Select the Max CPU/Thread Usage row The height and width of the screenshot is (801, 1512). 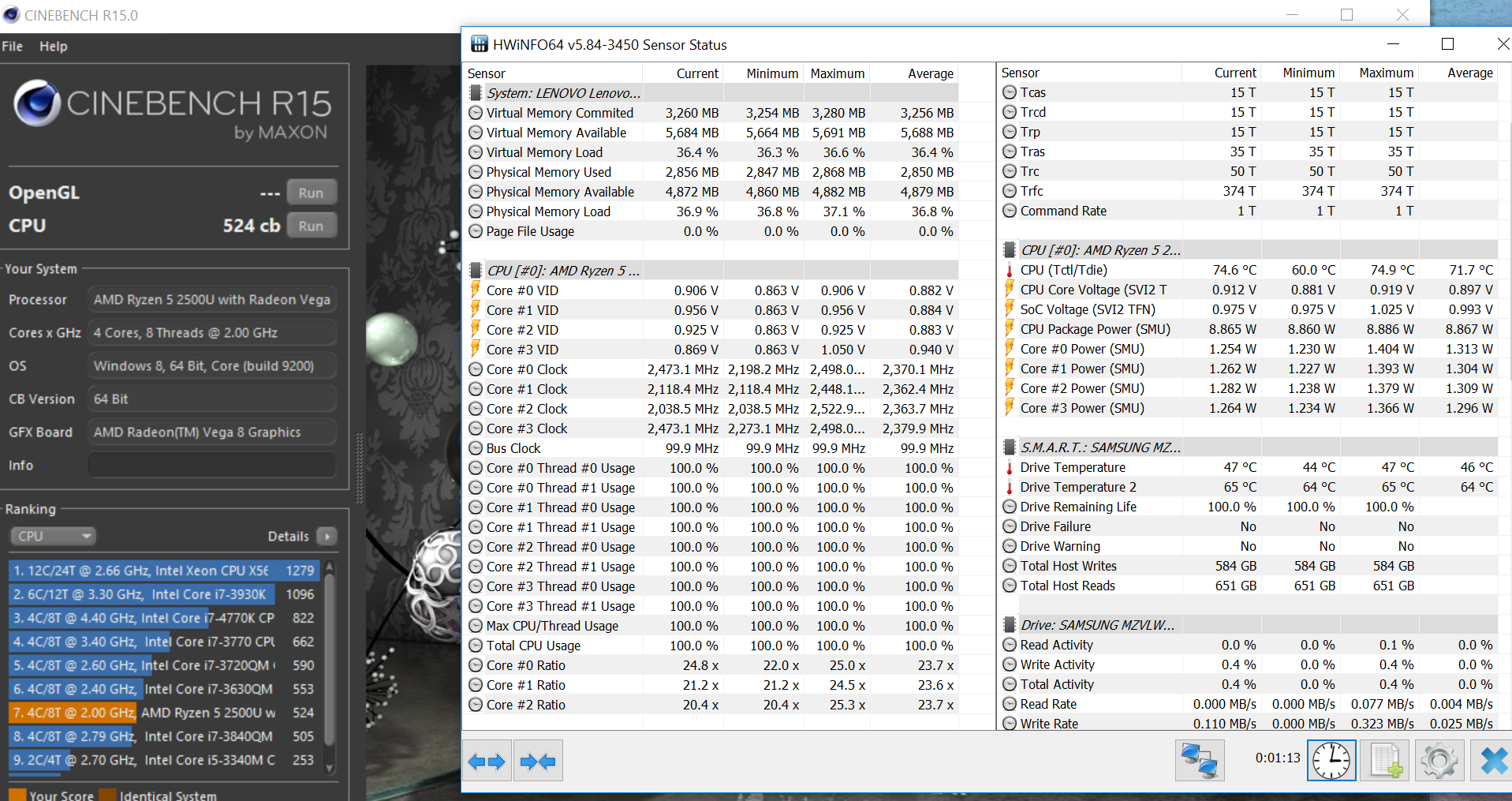click(x=711, y=626)
